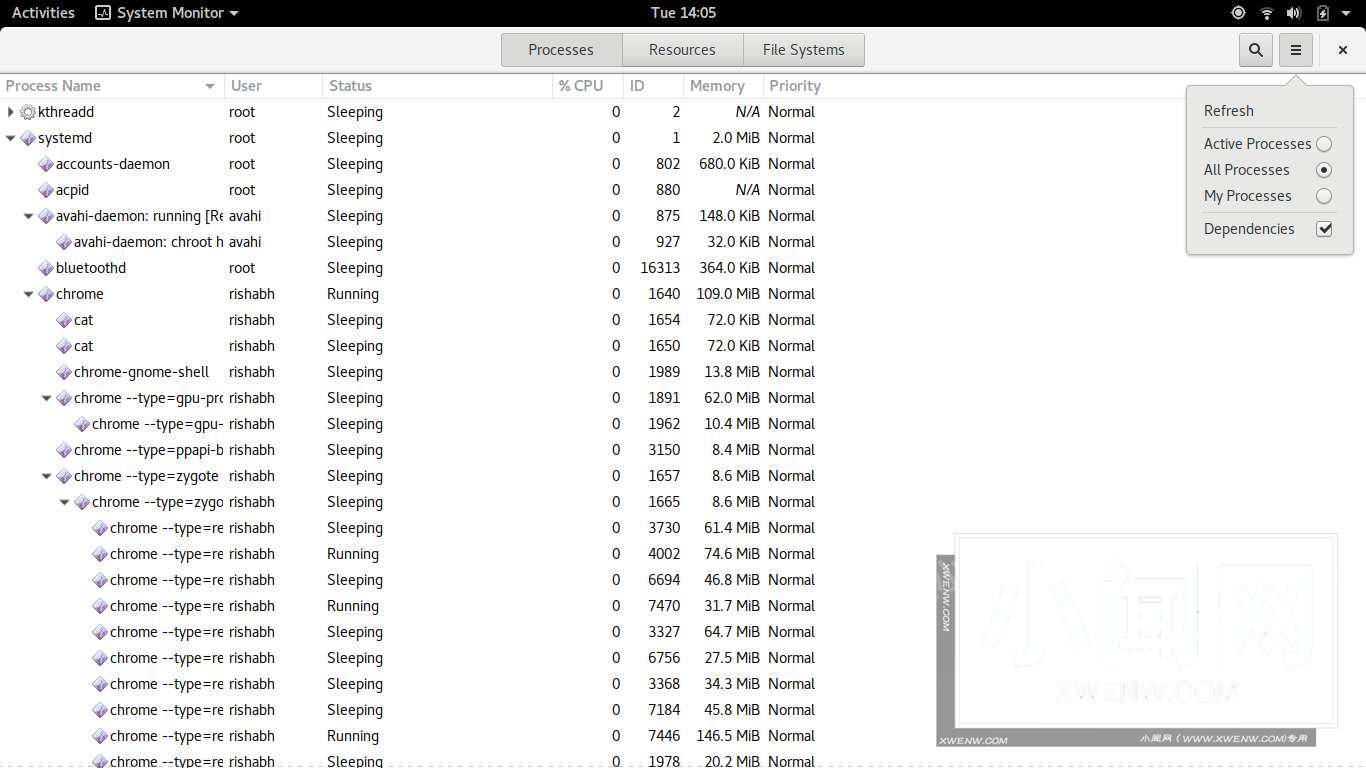
Task: Click the cat process icon, ID 1654
Action: coord(64,320)
